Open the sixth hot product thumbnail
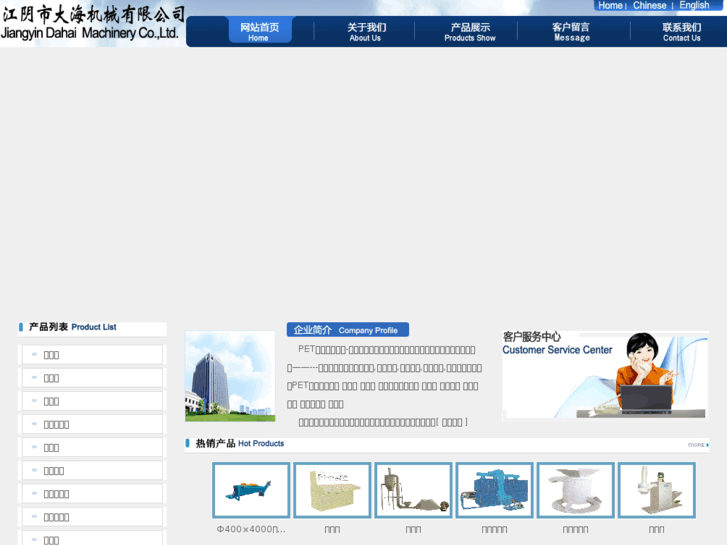 pyautogui.click(x=657, y=490)
